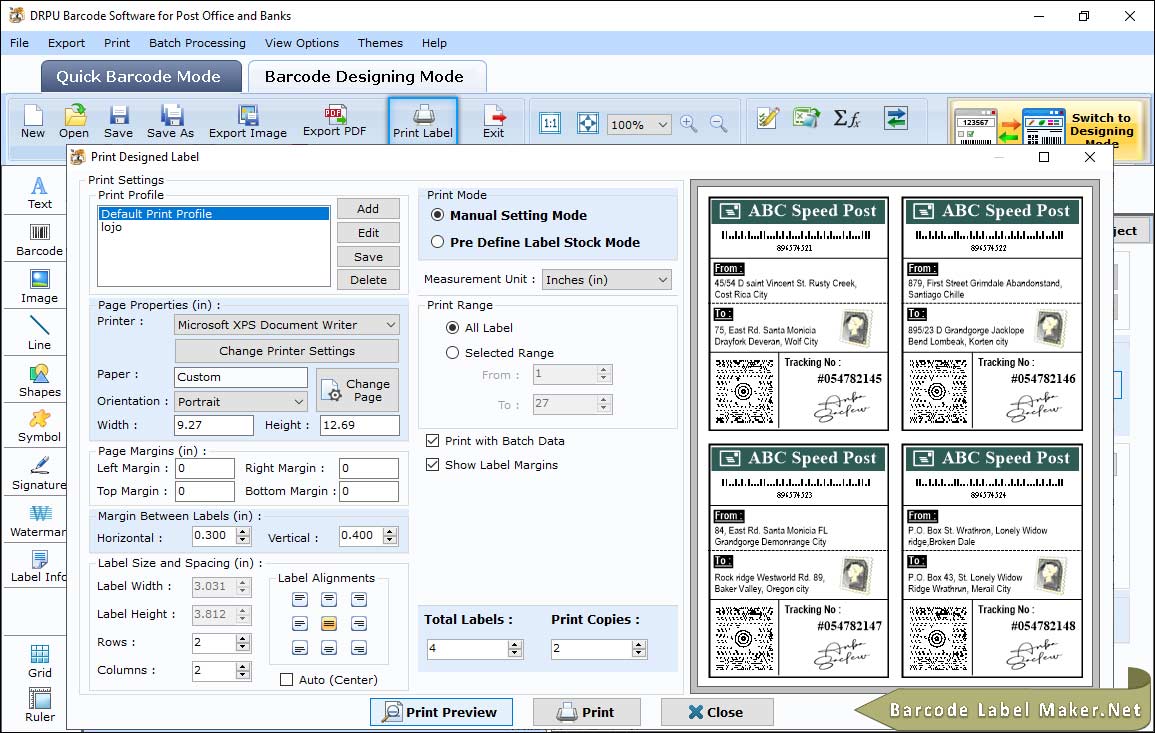Click the fit-to-window icon
Screen dimensions: 1155x733
click(588, 123)
